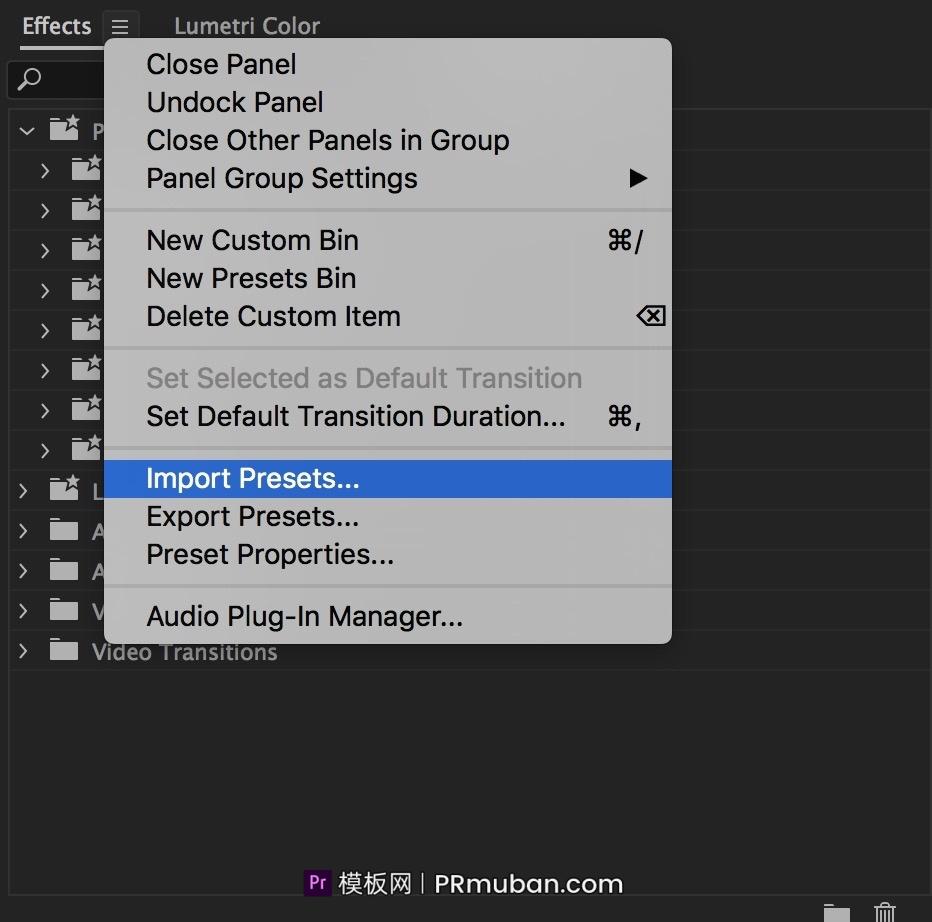Viewport: 932px width, 922px height.
Task: Click the top Presets folder star icon
Action: coord(64,130)
